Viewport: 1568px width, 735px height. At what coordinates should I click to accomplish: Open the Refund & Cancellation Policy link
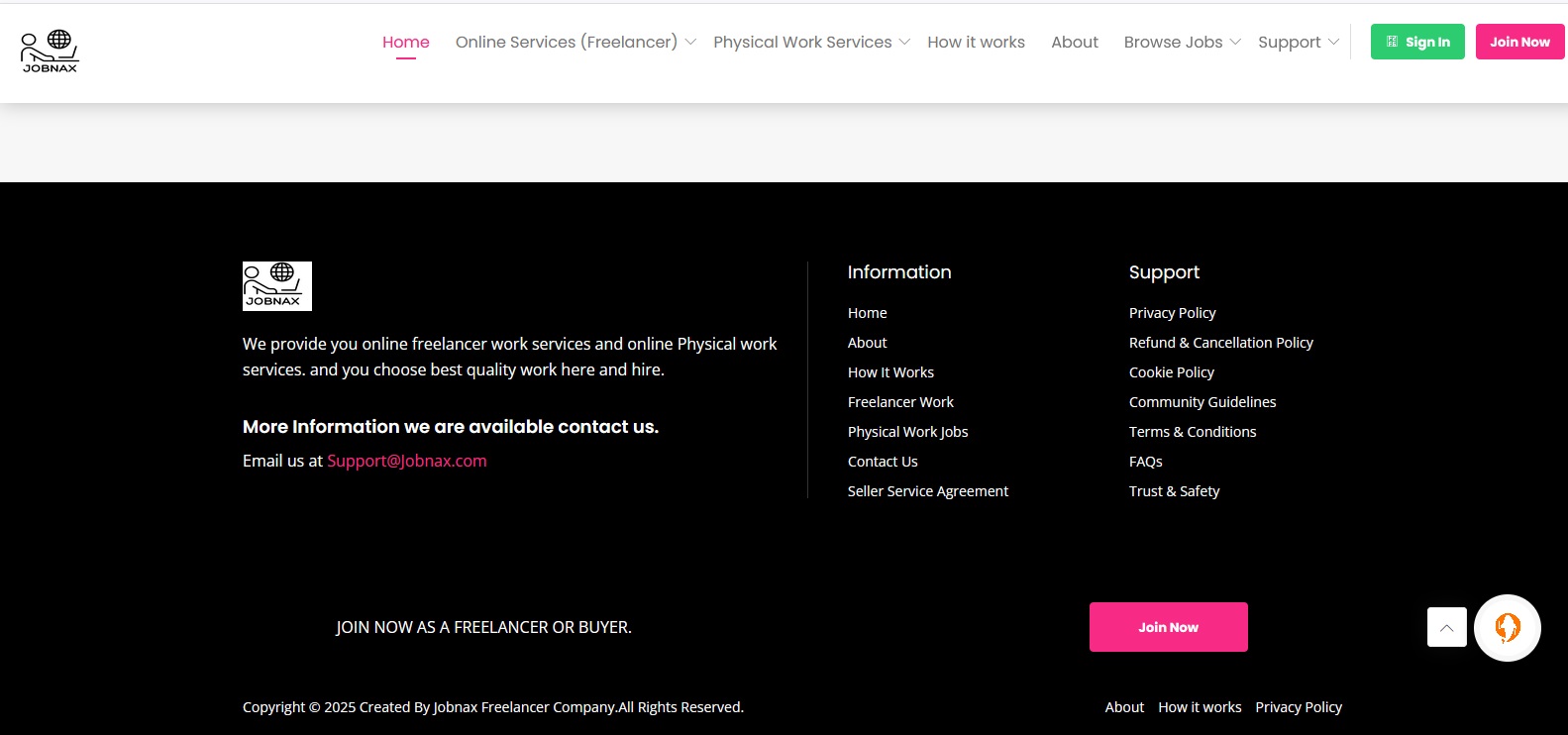coord(1220,343)
